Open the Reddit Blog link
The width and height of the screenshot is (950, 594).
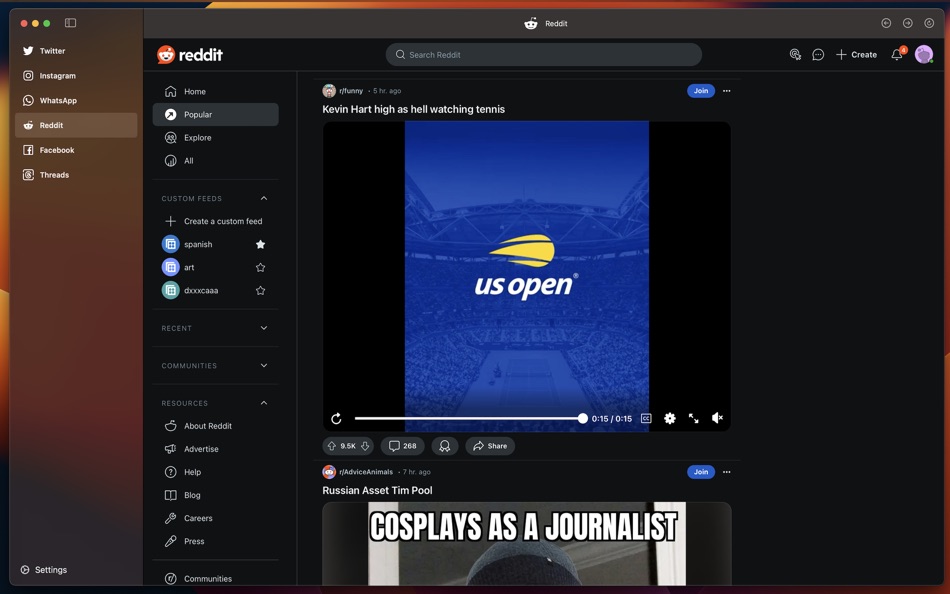pos(216,495)
